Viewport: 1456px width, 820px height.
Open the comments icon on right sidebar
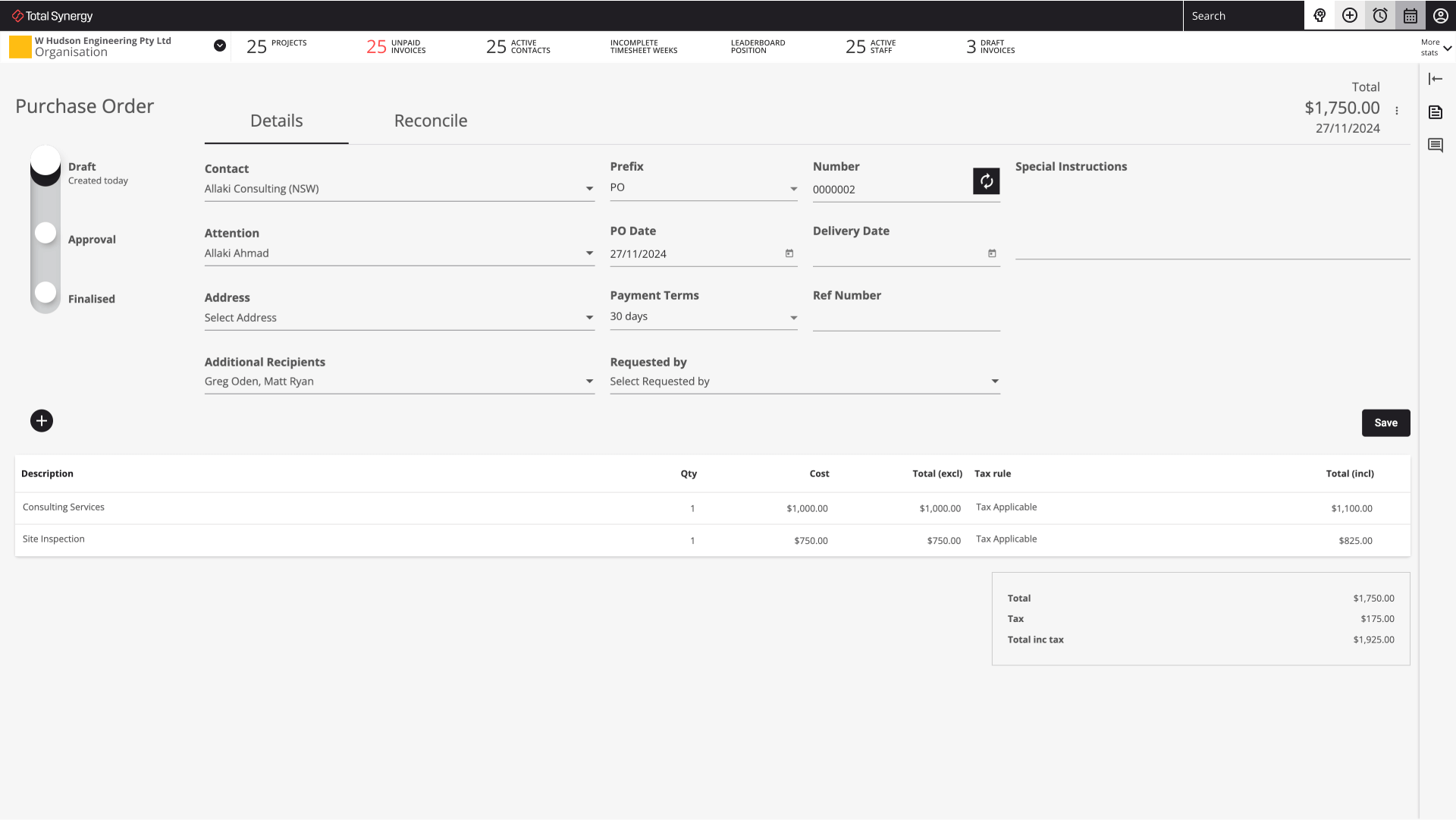pyautogui.click(x=1436, y=145)
